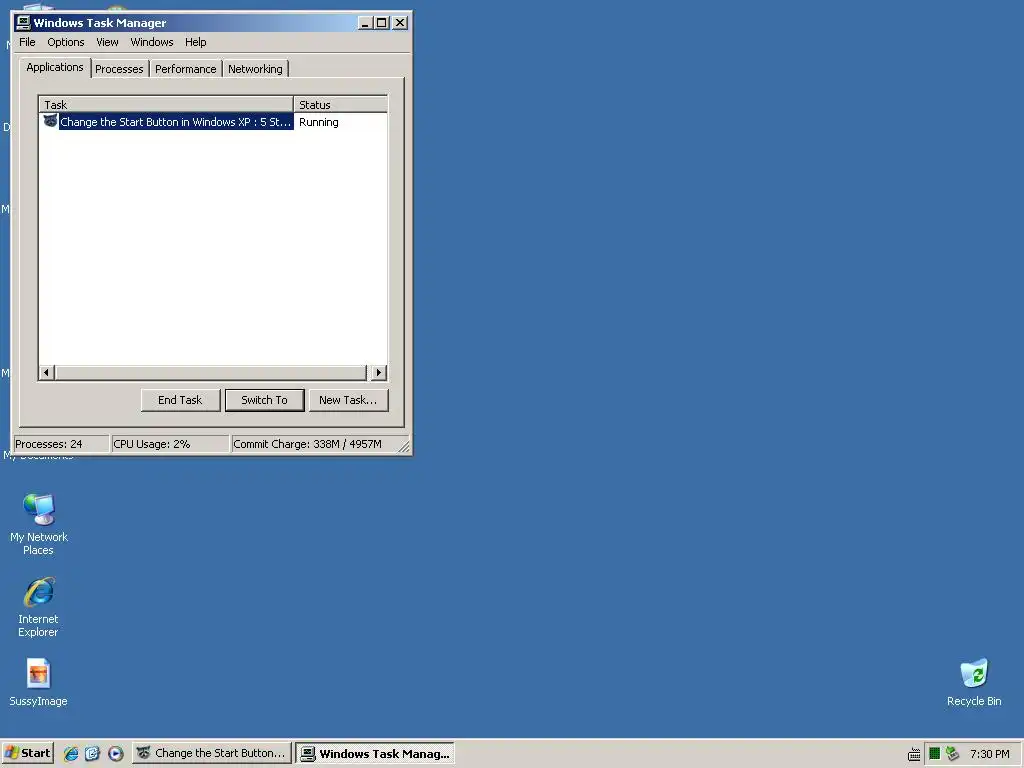The image size is (1024, 768).
Task: Select the Internet Explorer desktop icon
Action: pos(38,607)
